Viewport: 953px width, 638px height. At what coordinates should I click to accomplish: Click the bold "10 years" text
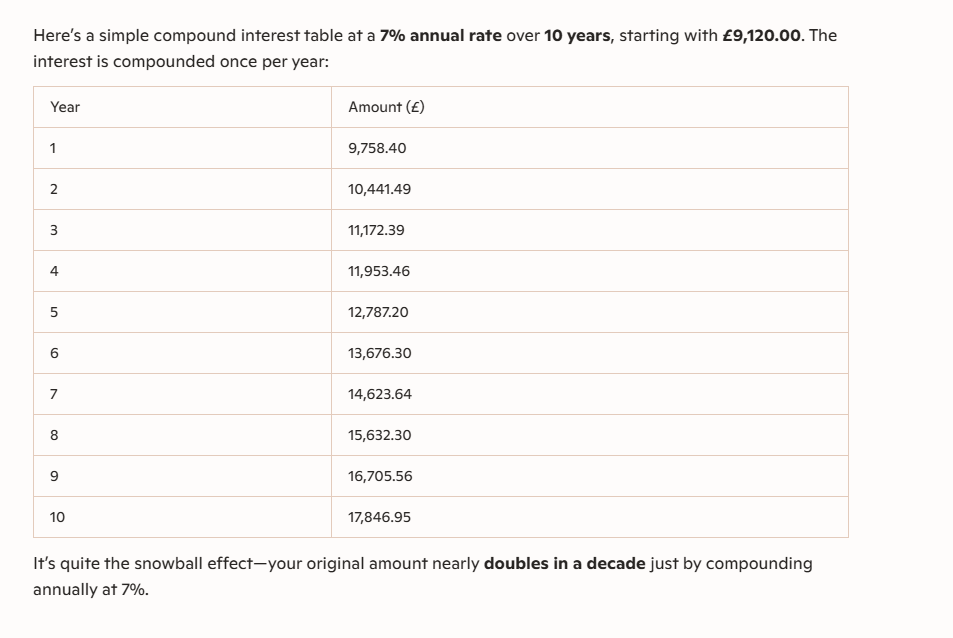(577, 36)
